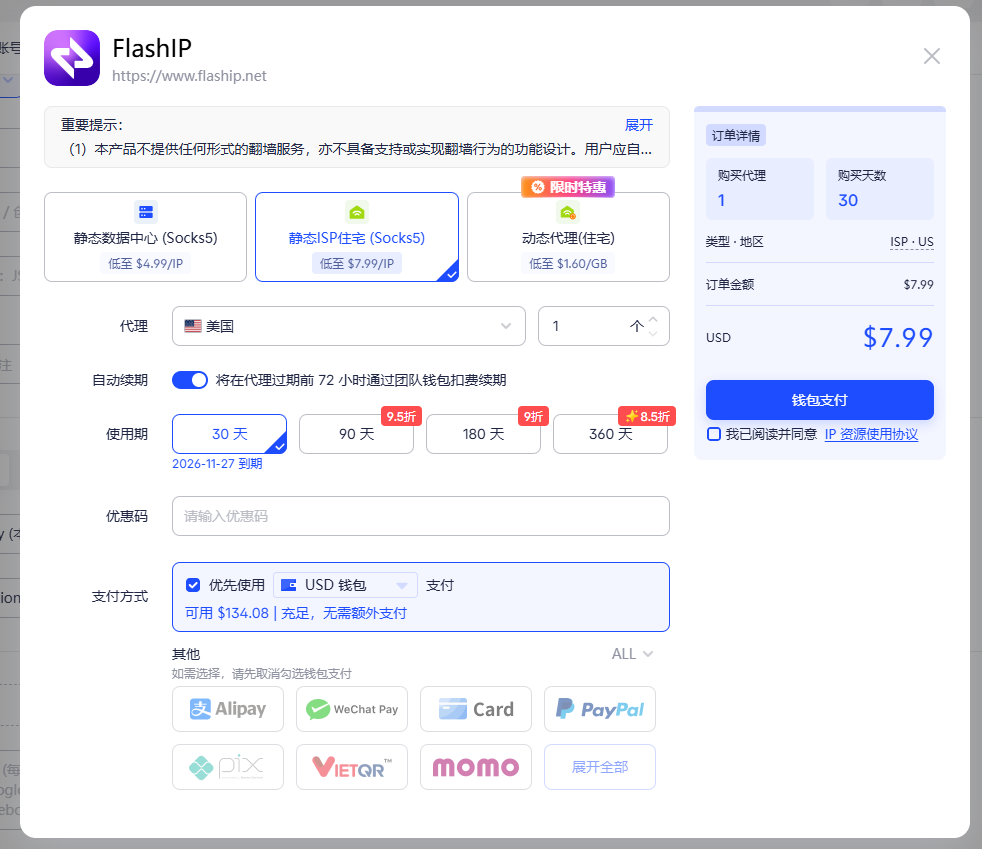
Task: Click the 低至 $4.99/IP price tag
Action: point(145,264)
